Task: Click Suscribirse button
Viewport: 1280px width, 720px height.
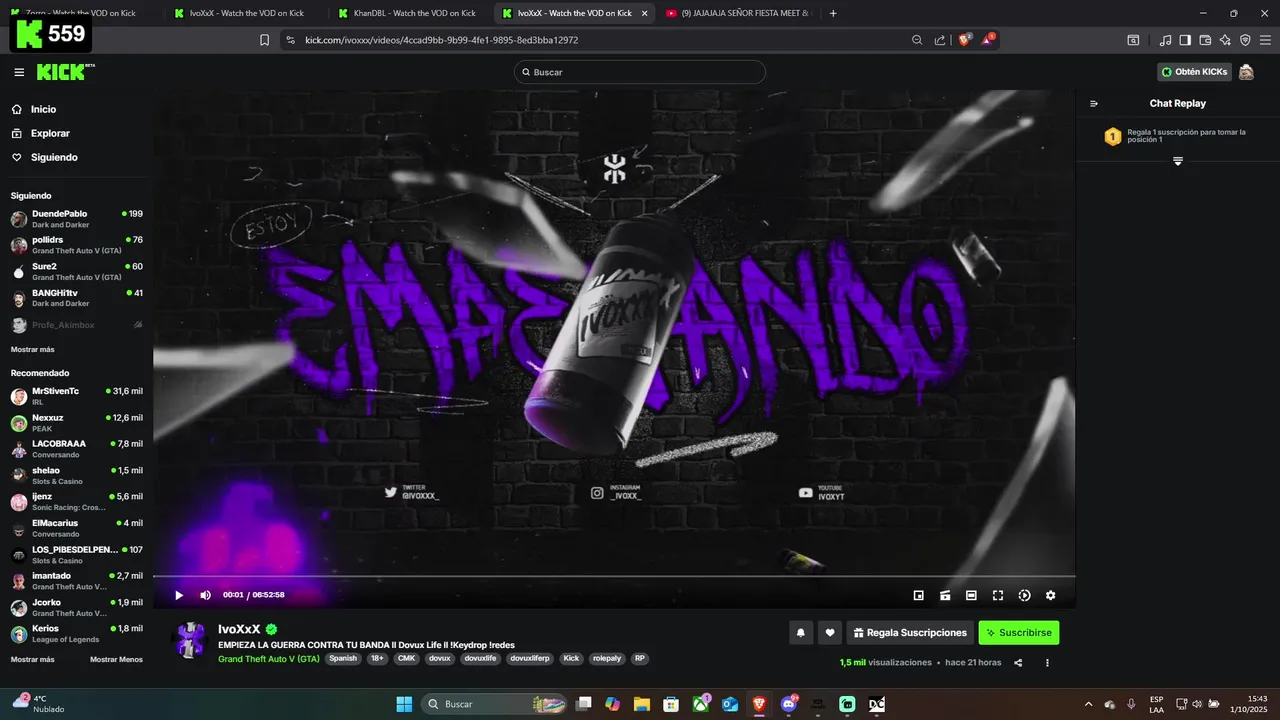Action: (x=1018, y=632)
